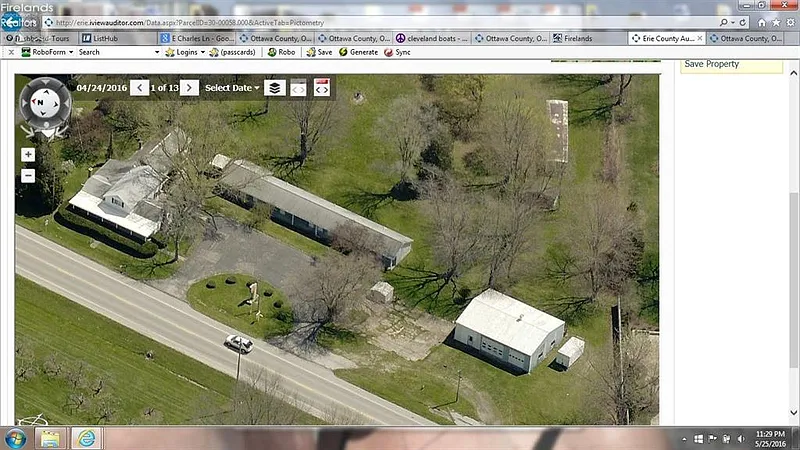
Task: Zoom in with the plus button on map
Action: (28, 155)
